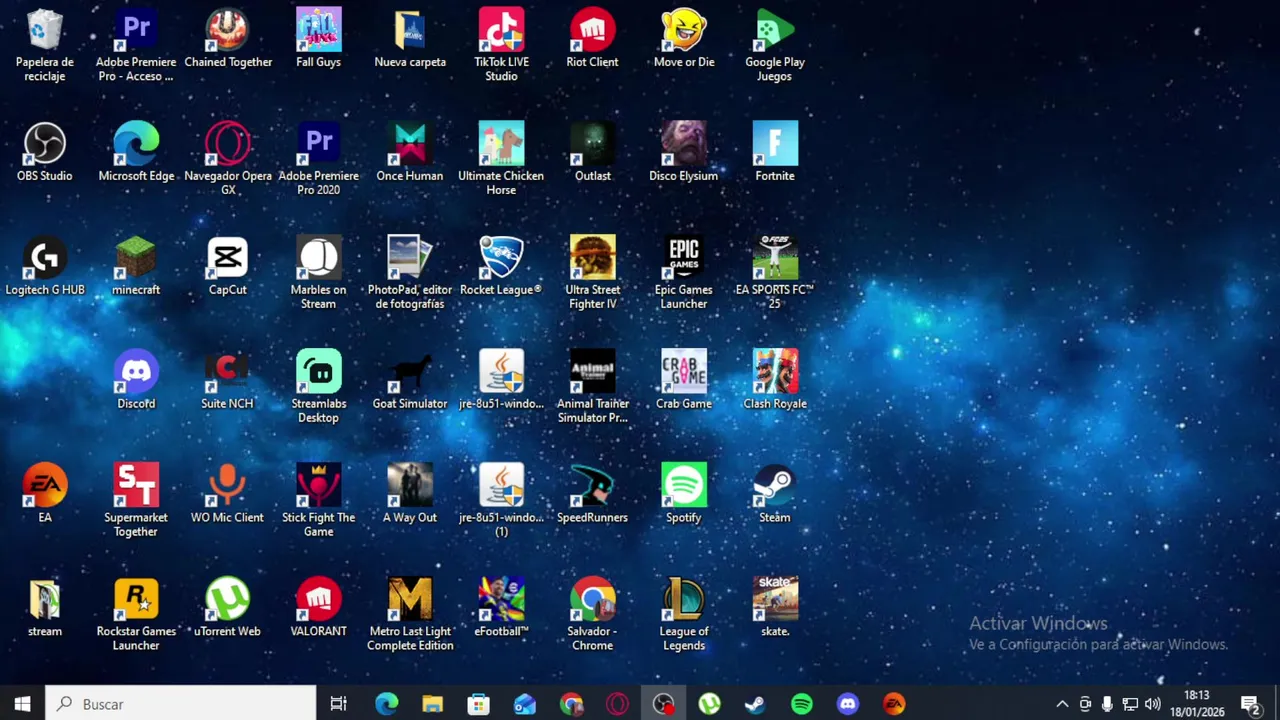This screenshot has width=1280, height=720.
Task: Open the notification center icon
Action: [1250, 704]
